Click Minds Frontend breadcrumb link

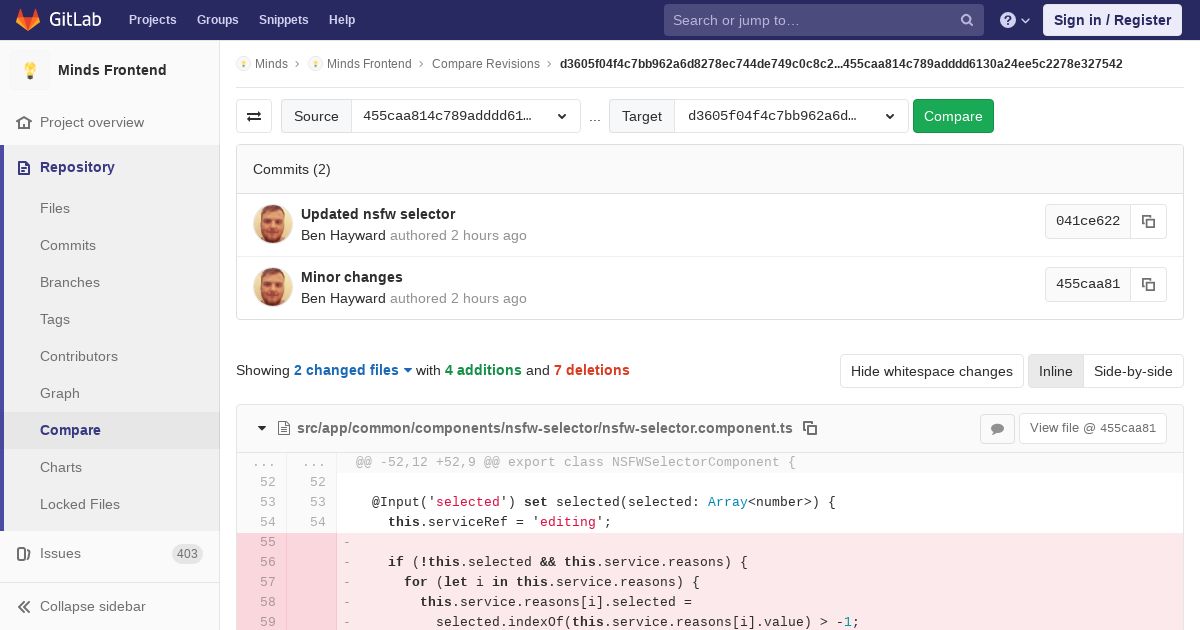pyautogui.click(x=369, y=63)
